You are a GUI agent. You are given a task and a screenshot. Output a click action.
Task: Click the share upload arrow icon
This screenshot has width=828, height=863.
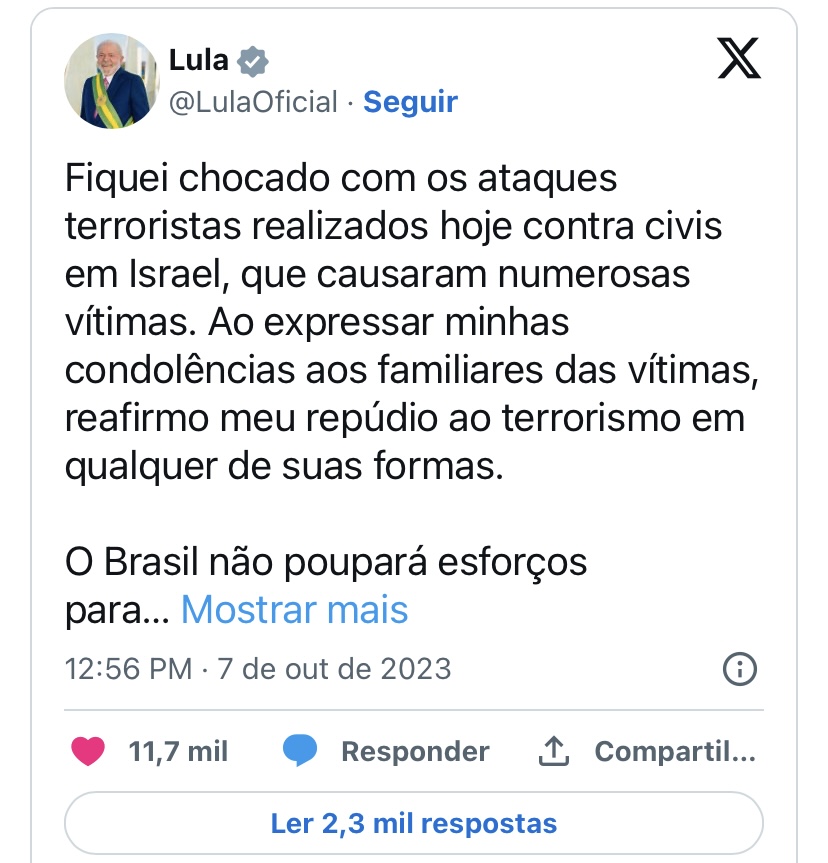[x=553, y=751]
